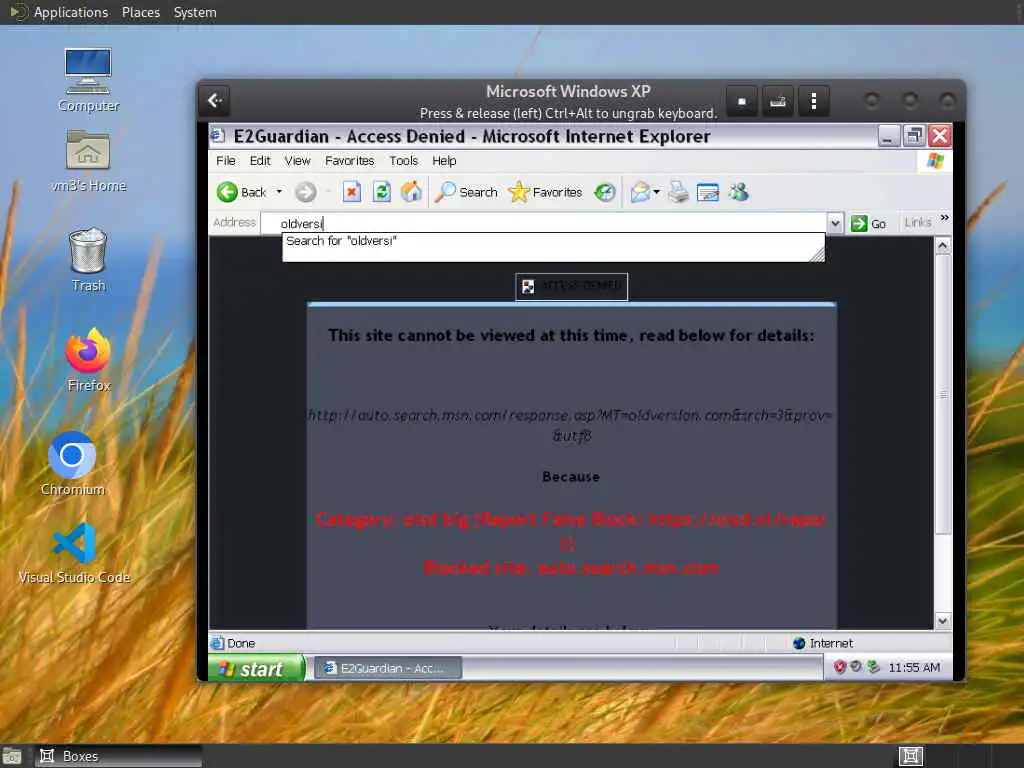This screenshot has height=768, width=1024.
Task: Click the red shield tray icon
Action: [840, 667]
